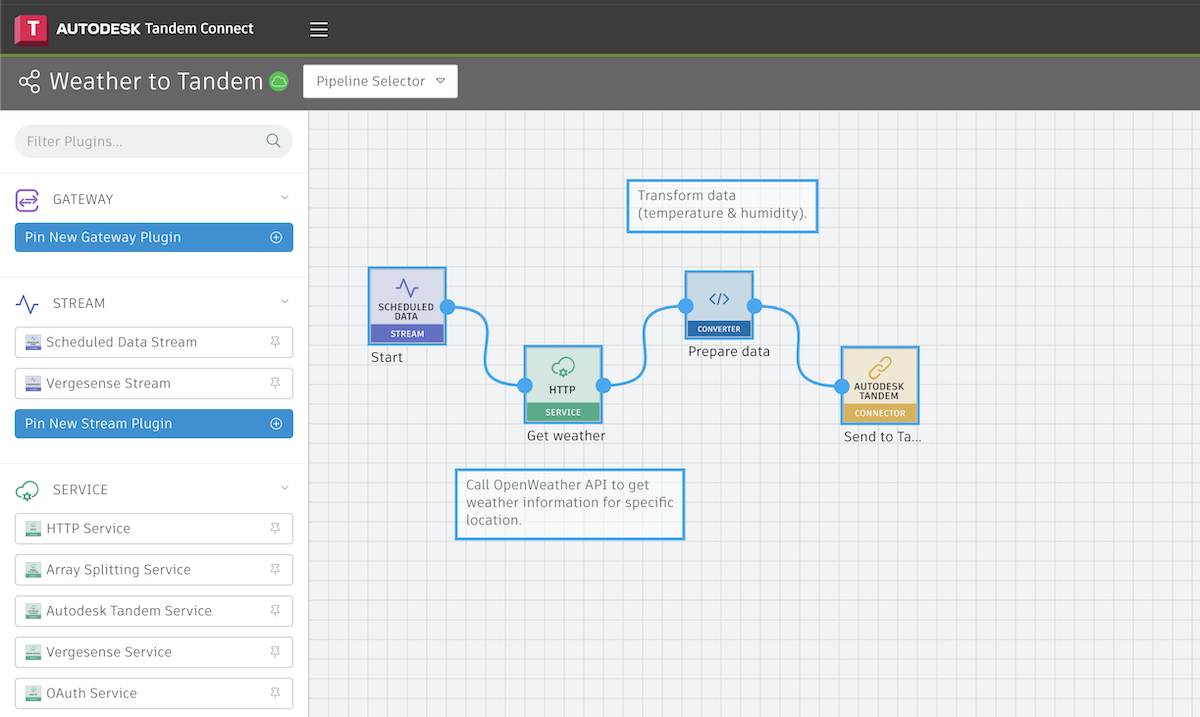Select the Scheduled Data stream node
Screen dimensions: 1200x717
(406, 306)
